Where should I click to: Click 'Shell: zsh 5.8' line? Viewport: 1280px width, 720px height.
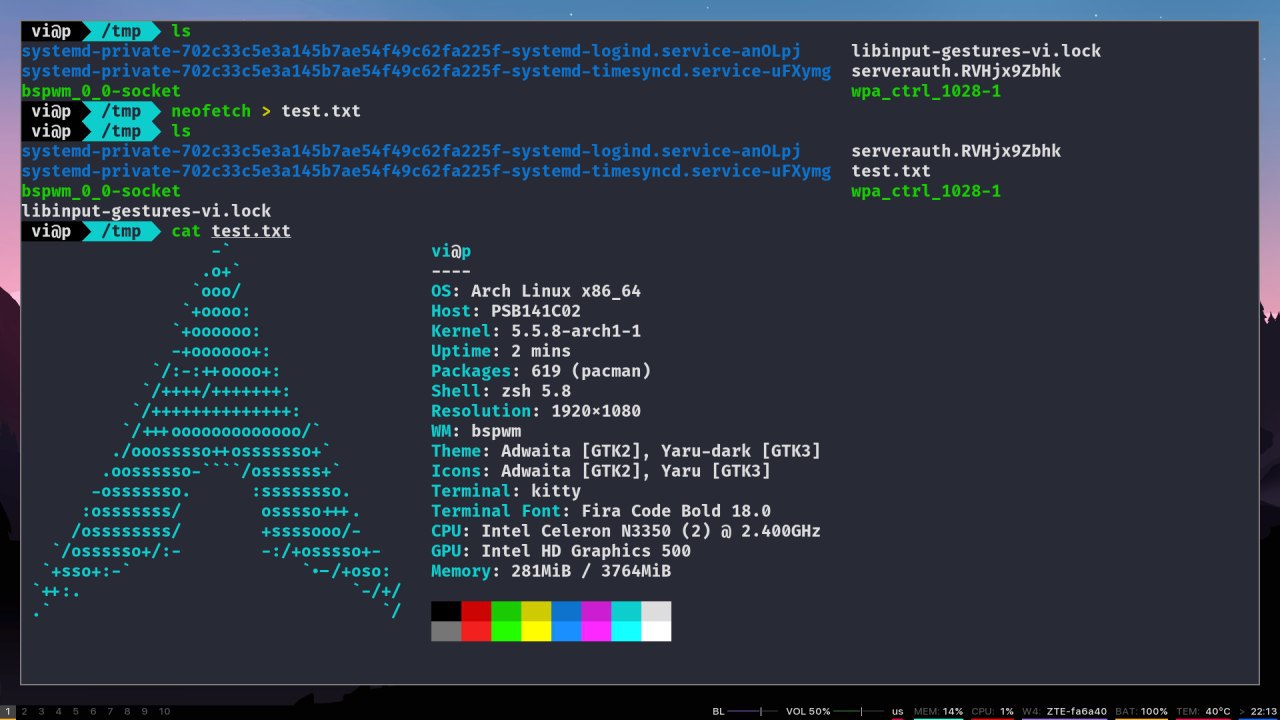tap(501, 391)
